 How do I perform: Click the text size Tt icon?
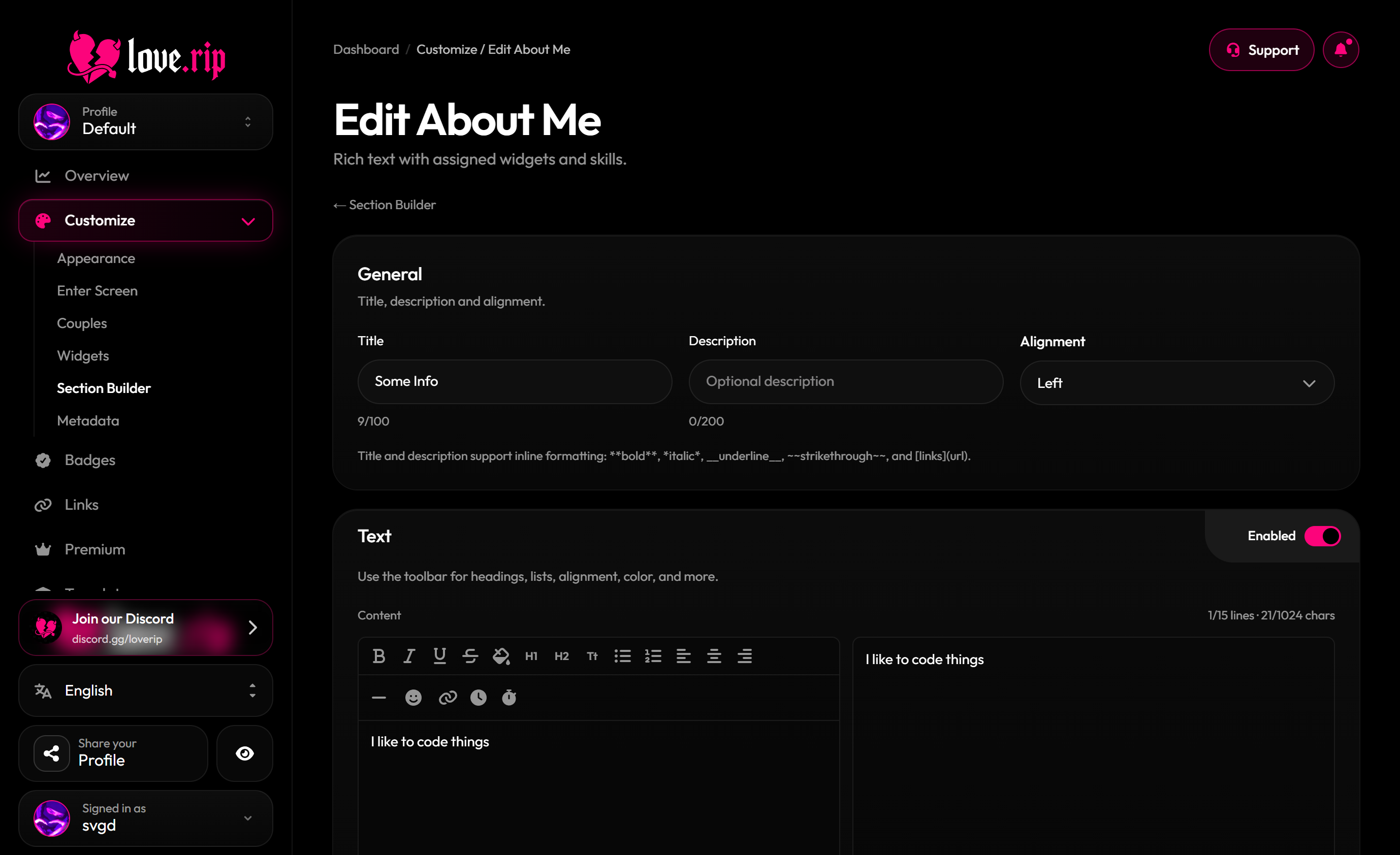click(592, 656)
